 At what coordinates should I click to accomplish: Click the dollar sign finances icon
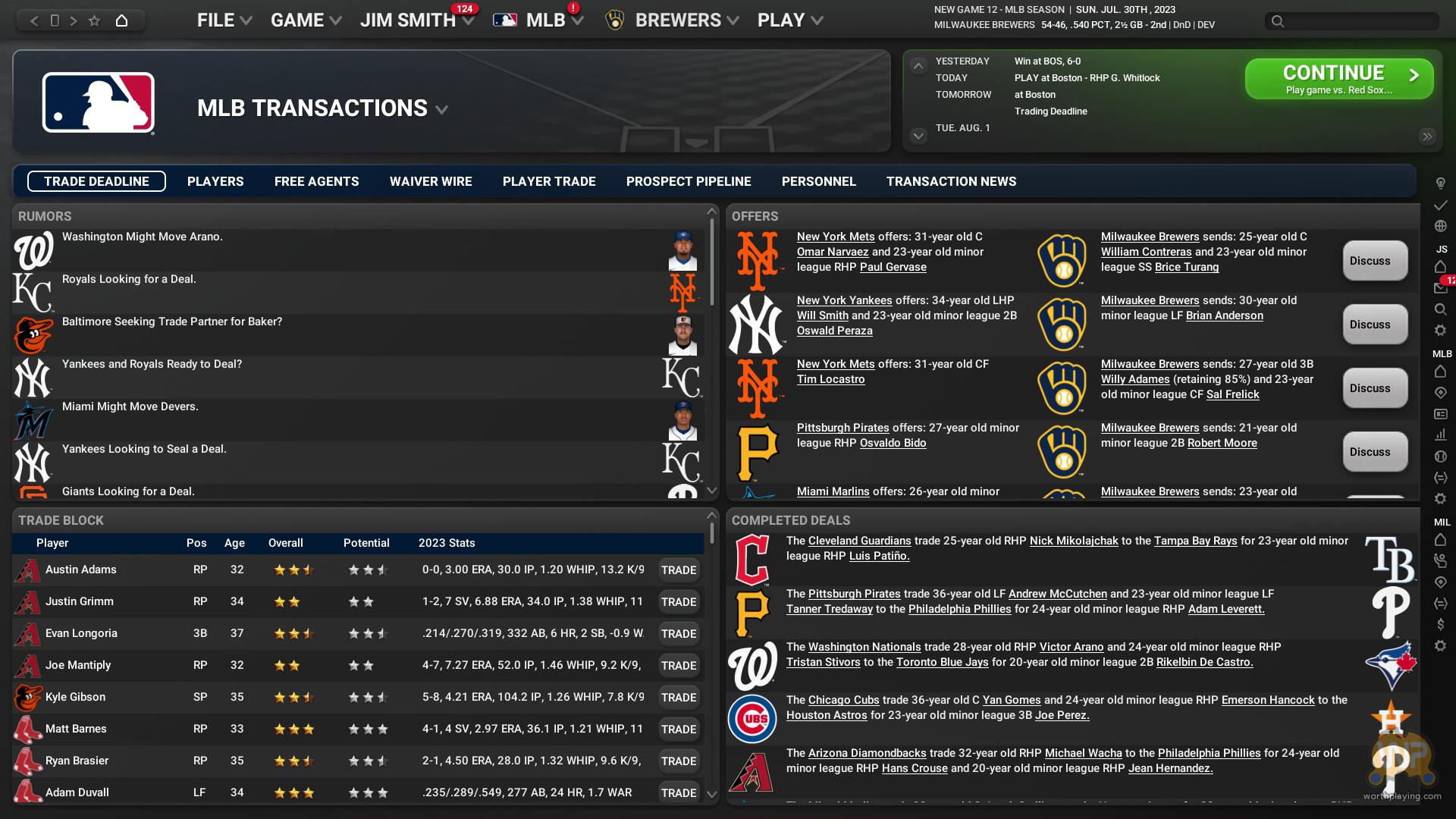pyautogui.click(x=1440, y=624)
